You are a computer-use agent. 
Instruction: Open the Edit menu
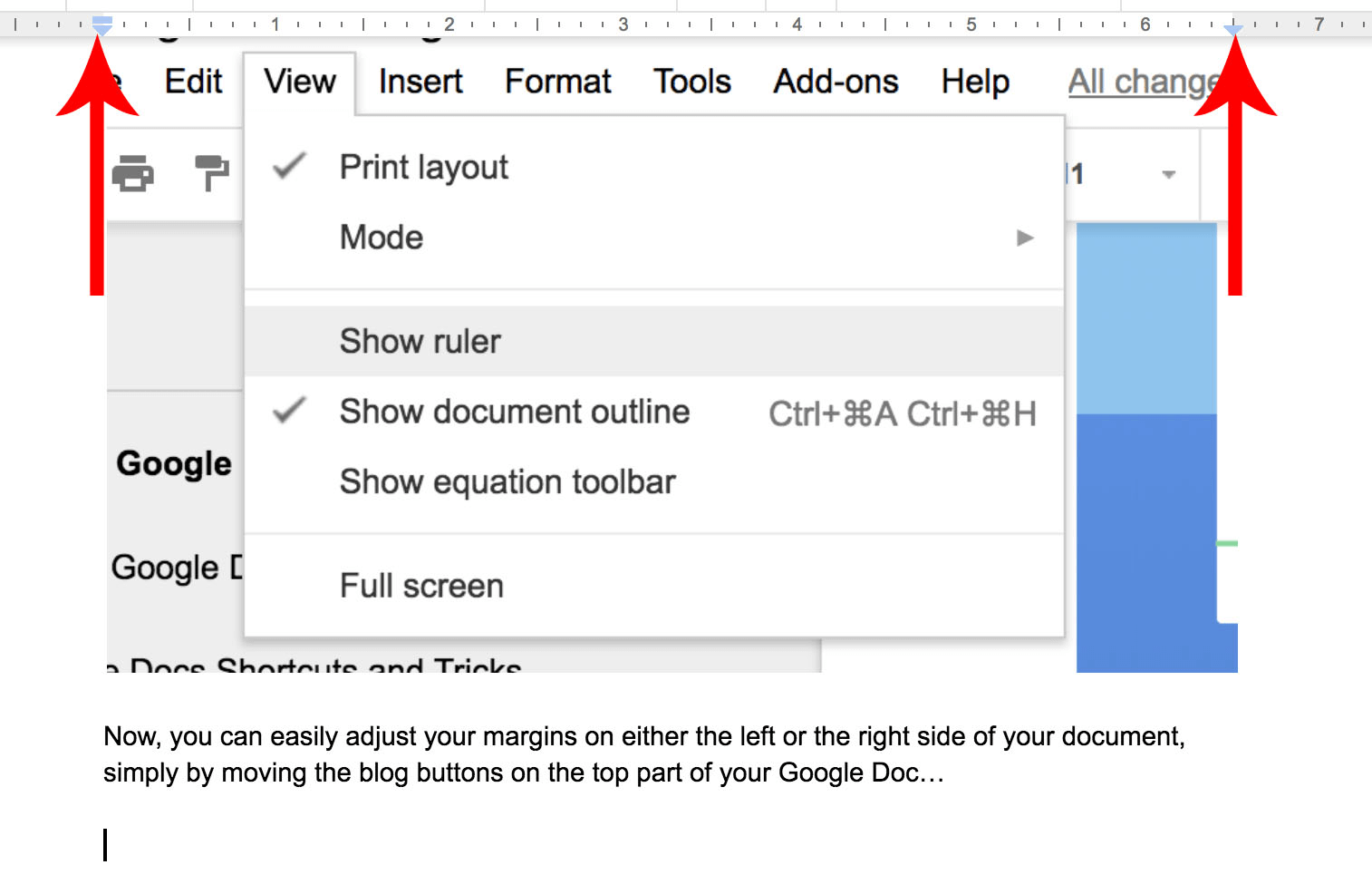tap(192, 82)
